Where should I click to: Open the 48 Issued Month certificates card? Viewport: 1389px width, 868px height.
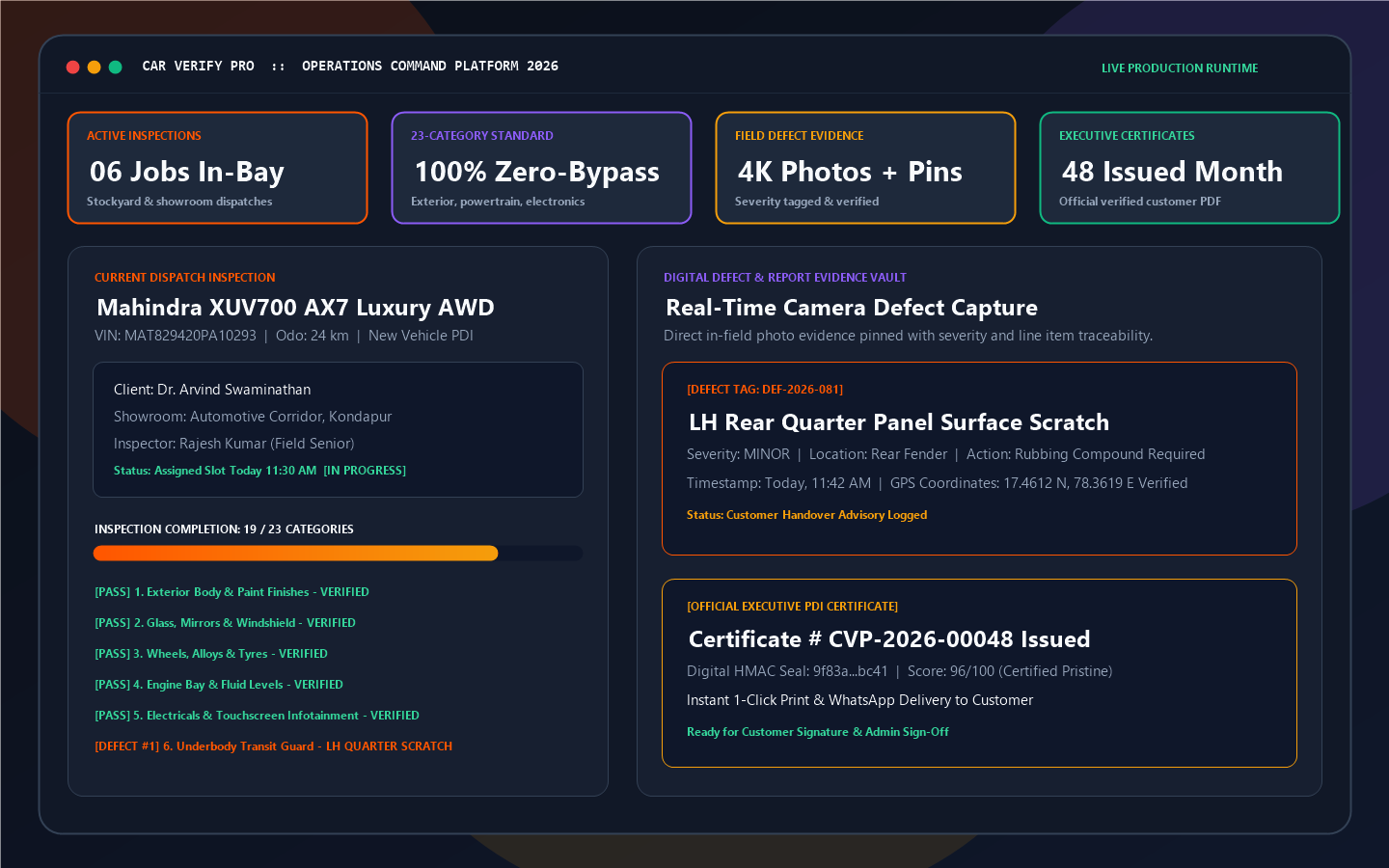(1189, 168)
